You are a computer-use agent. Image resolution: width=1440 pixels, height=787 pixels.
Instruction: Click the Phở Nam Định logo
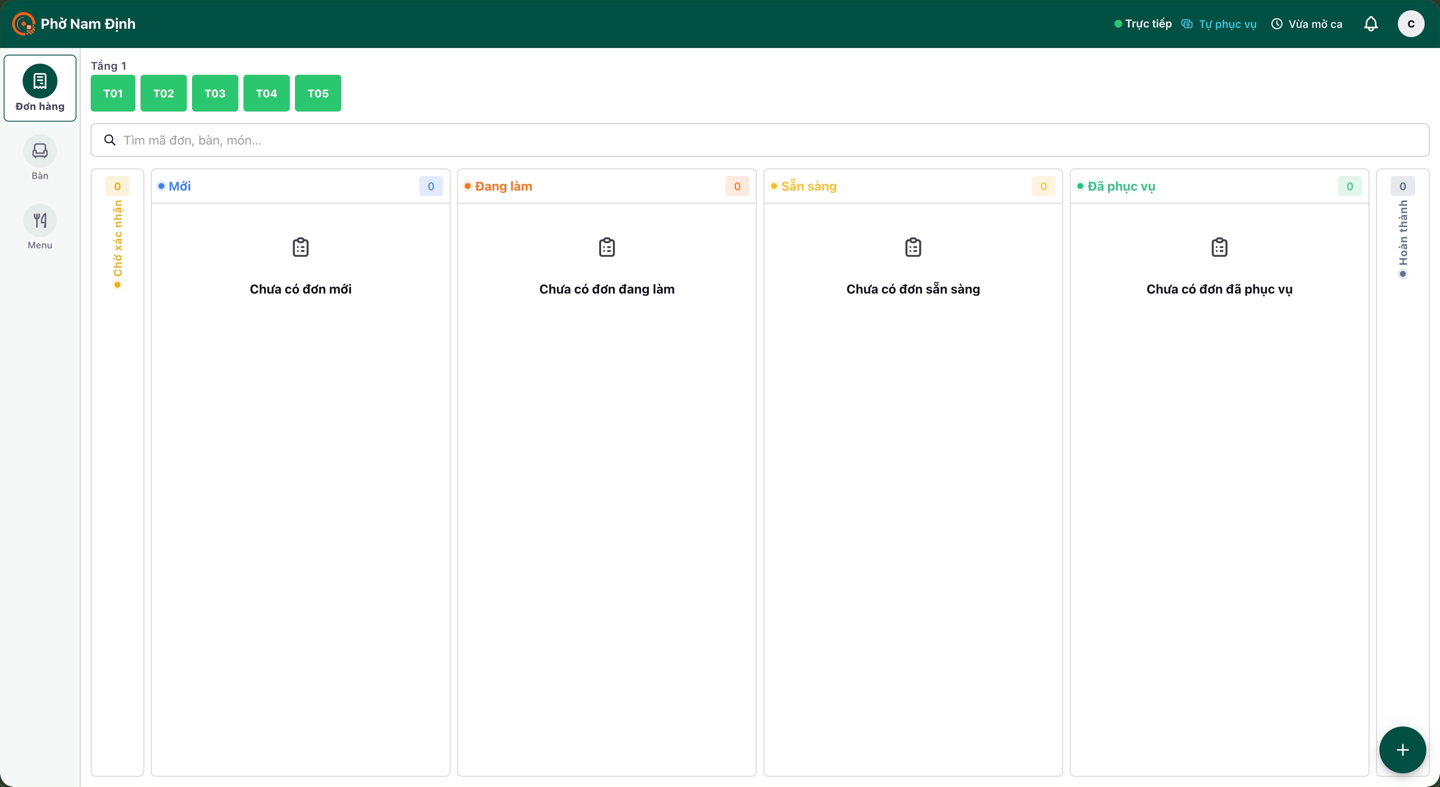pyautogui.click(x=23, y=24)
